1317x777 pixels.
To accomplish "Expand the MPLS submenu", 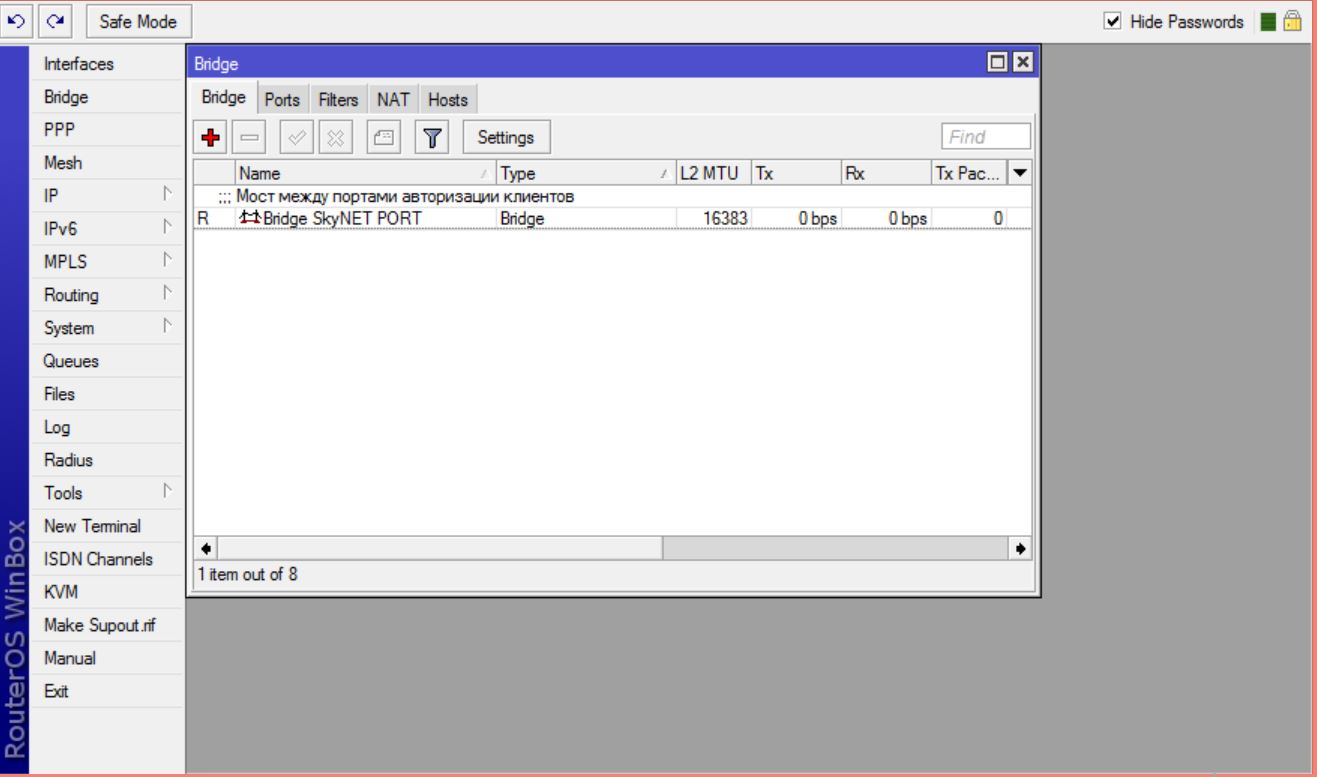I will [x=168, y=260].
